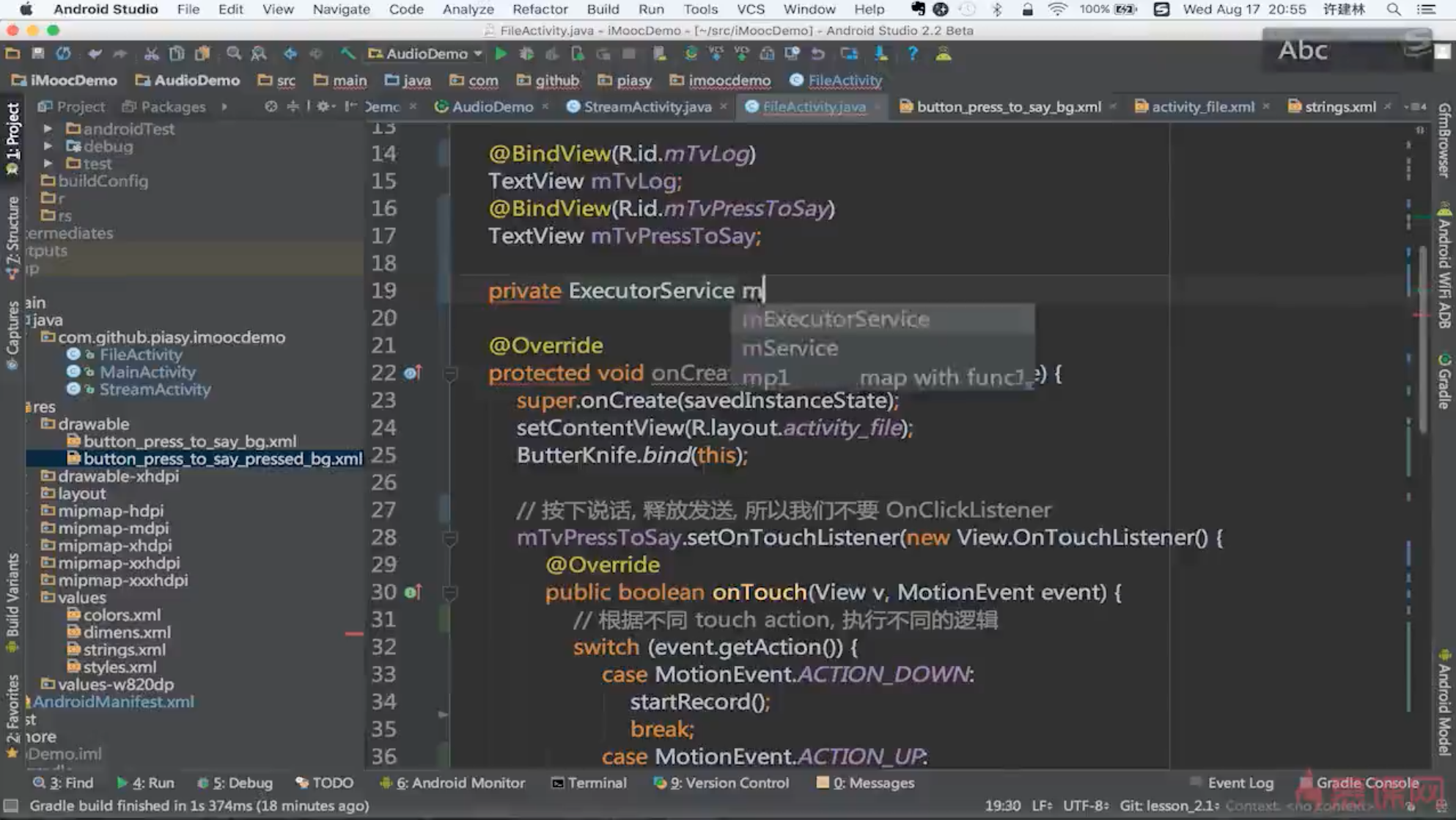Fold the onTouch method on line 30

450,593
